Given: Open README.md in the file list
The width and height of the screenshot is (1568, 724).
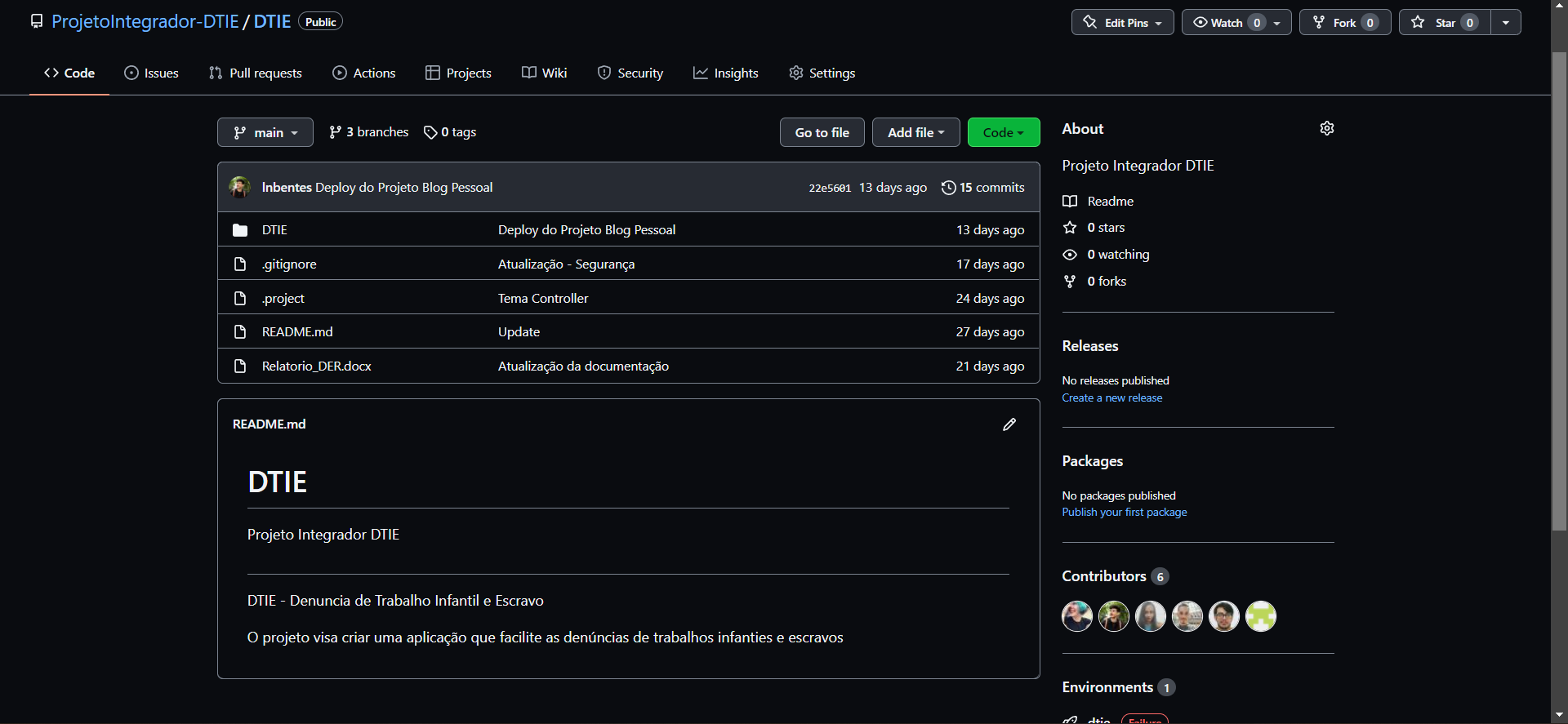Looking at the screenshot, I should coord(297,332).
